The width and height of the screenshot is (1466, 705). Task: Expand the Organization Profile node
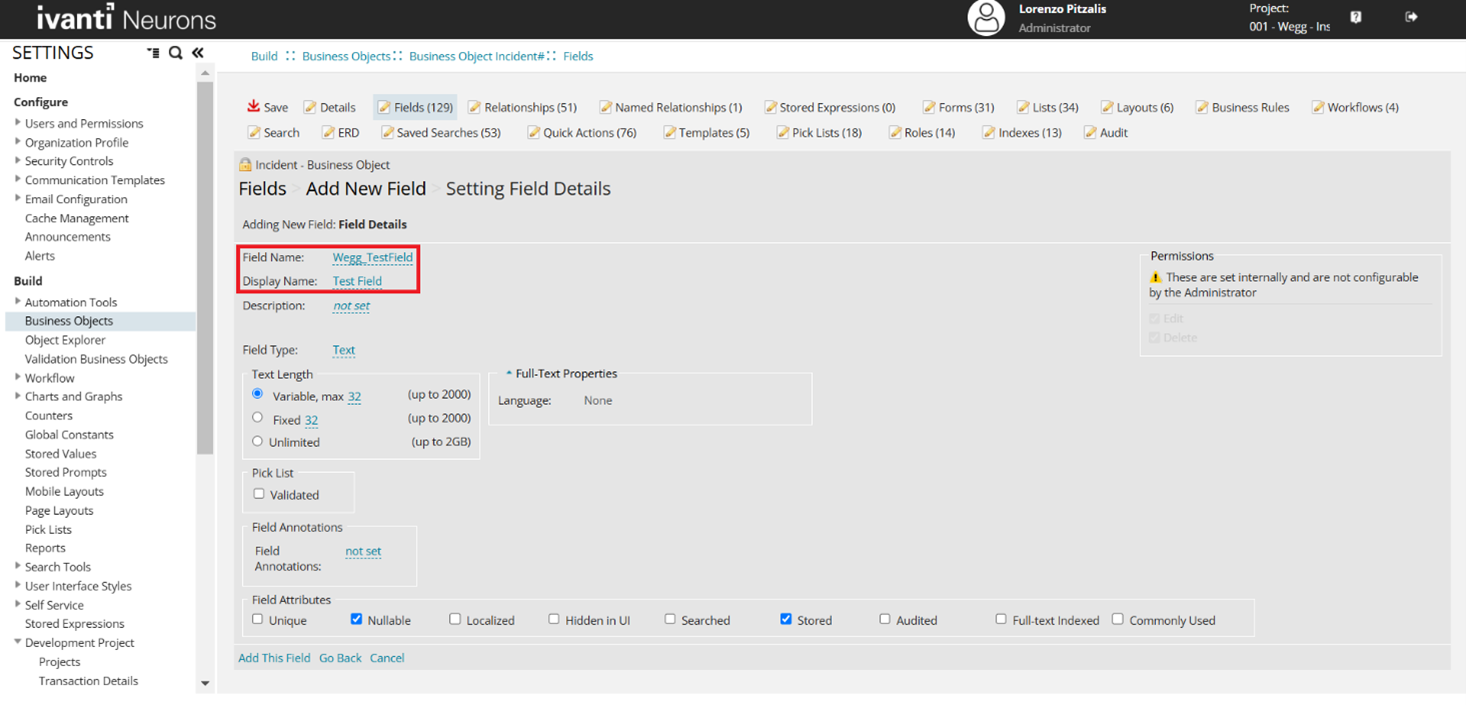(x=18, y=142)
